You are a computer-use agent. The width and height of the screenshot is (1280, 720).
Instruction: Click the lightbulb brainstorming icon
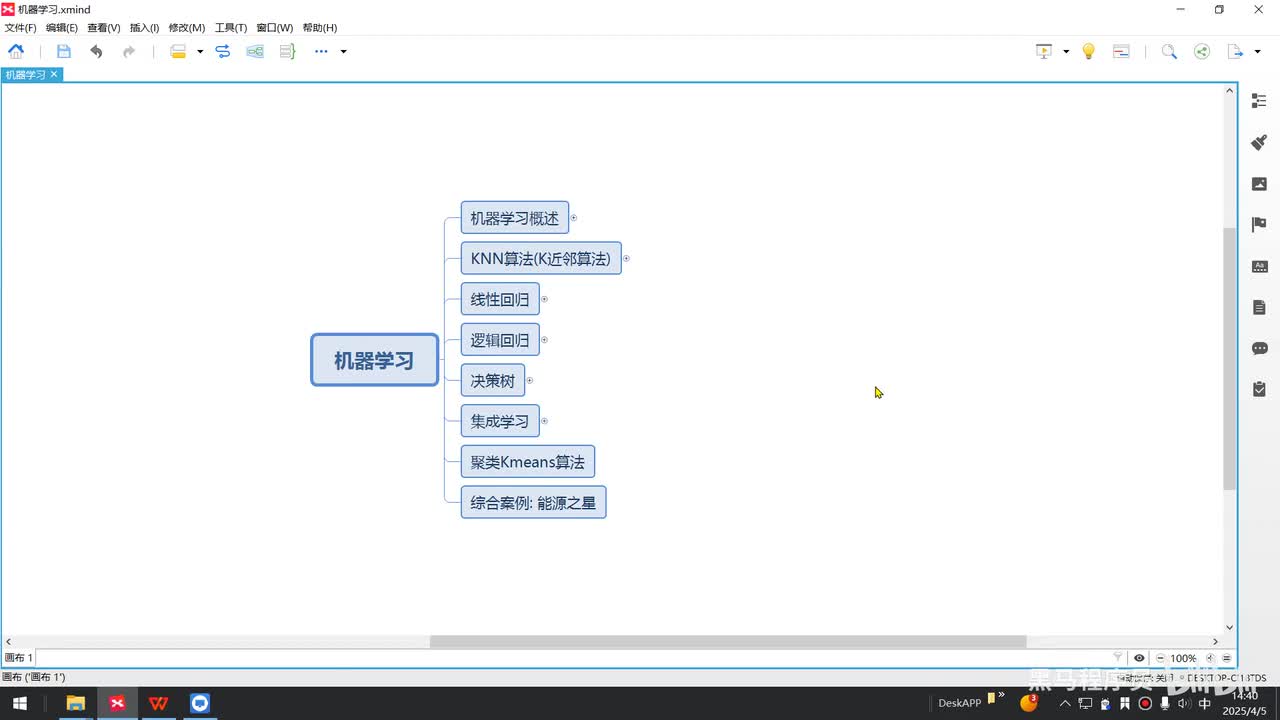1089,51
